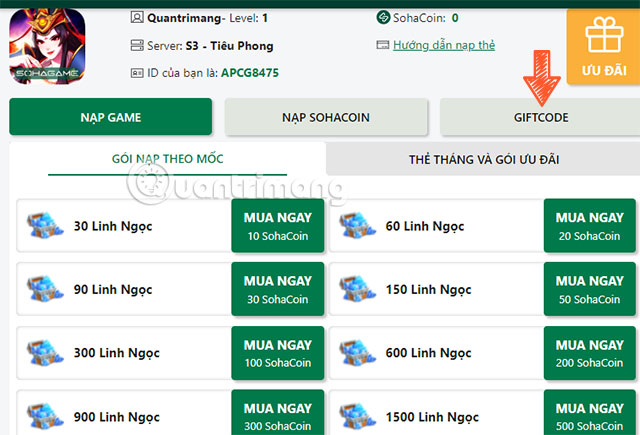Click the gem chest icon for 60 Linh Ngọc
640x435 pixels.
tap(357, 225)
